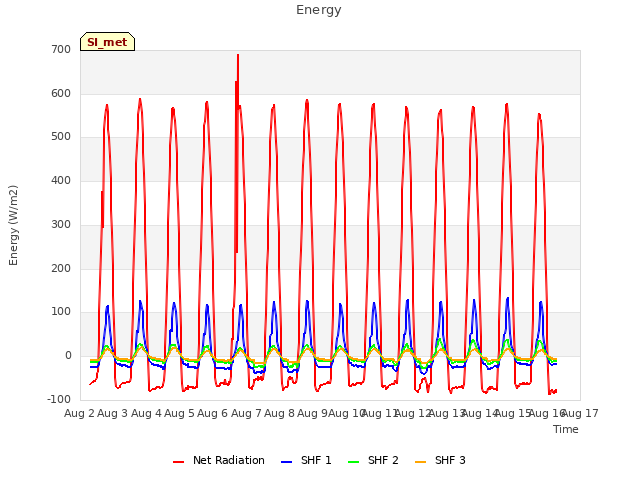The image size is (640, 480).
Task: Click the 300 y-axis tick label
Action: click(61, 224)
